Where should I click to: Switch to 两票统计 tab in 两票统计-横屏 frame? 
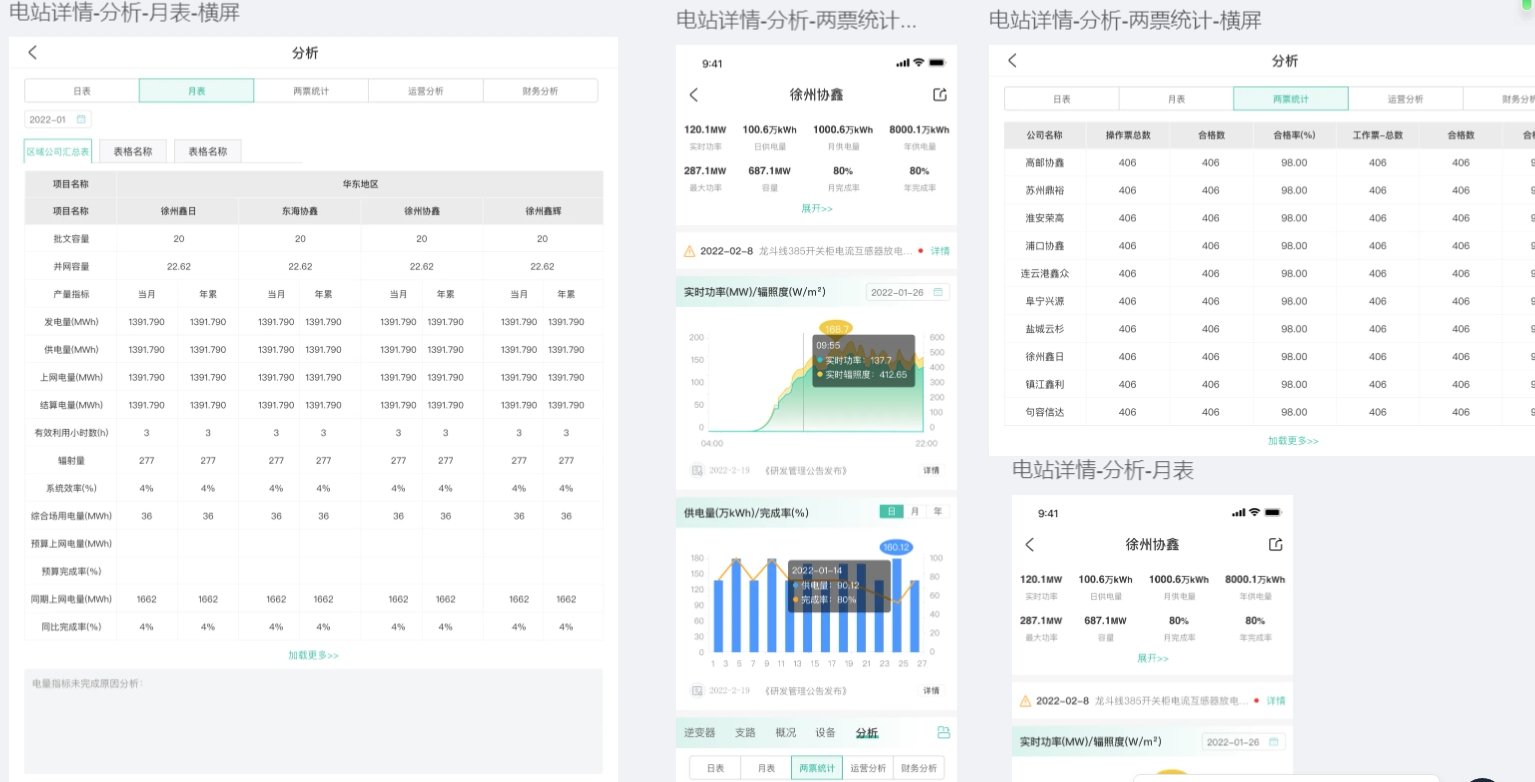(1291, 99)
